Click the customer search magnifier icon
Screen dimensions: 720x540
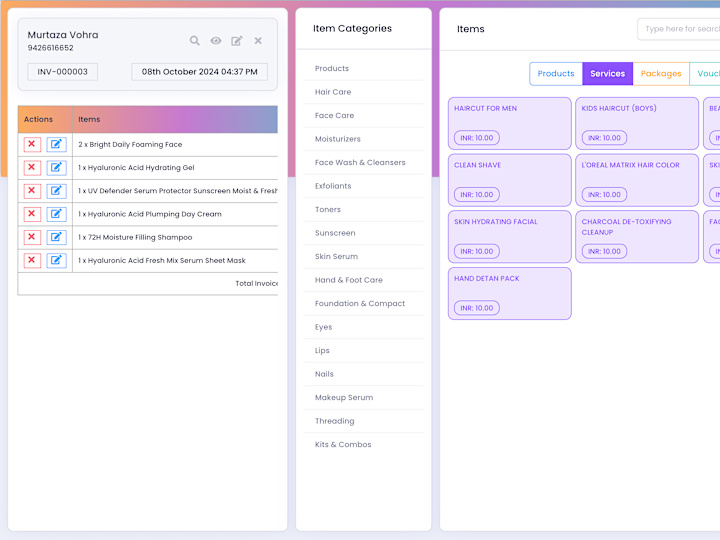(x=195, y=41)
